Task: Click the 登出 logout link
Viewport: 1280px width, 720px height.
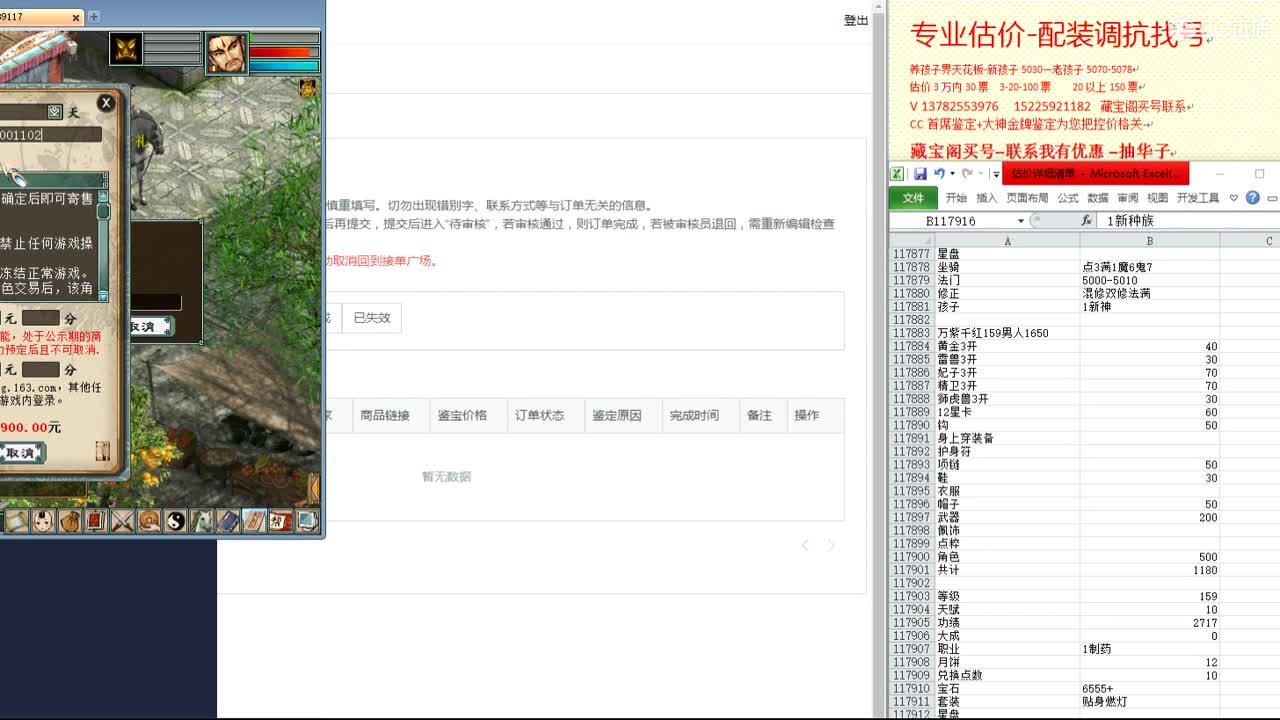Action: click(x=856, y=20)
